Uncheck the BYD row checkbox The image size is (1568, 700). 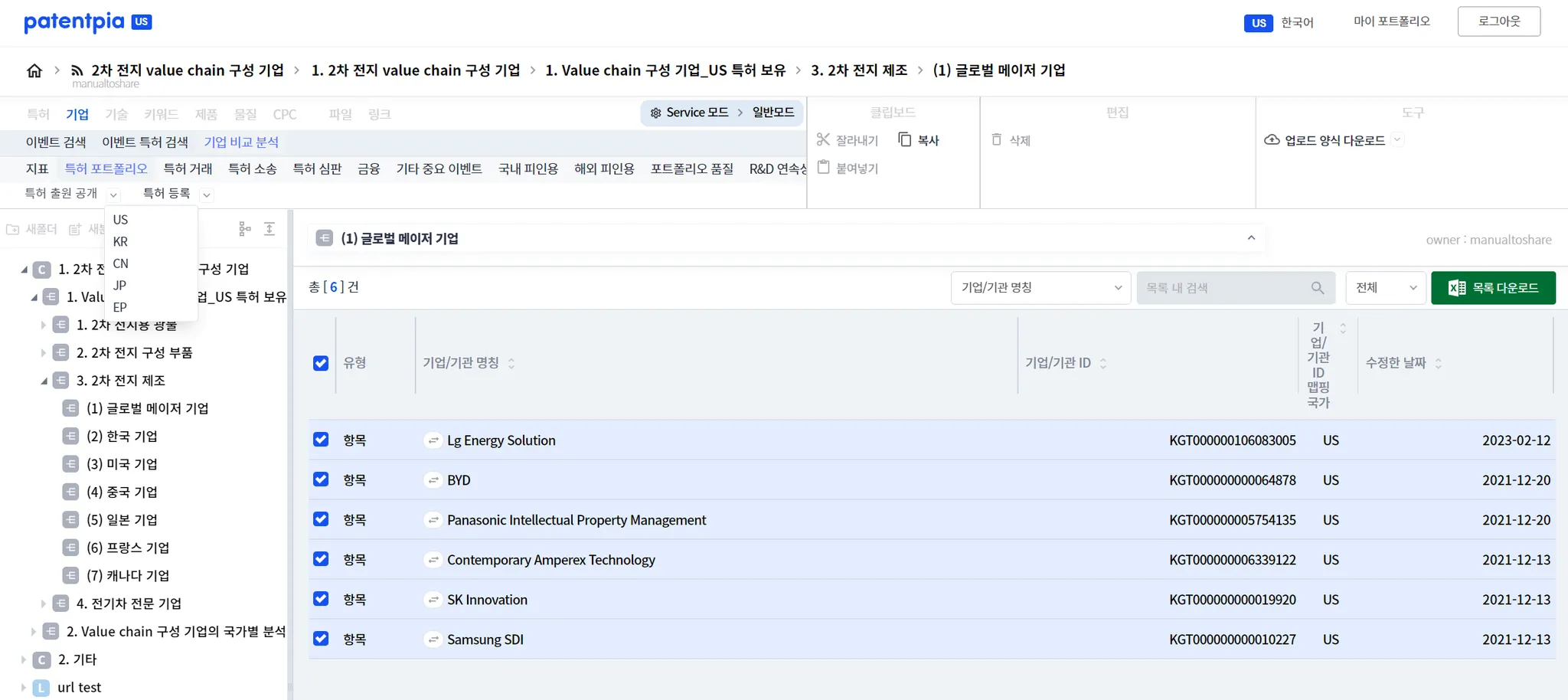click(x=321, y=479)
